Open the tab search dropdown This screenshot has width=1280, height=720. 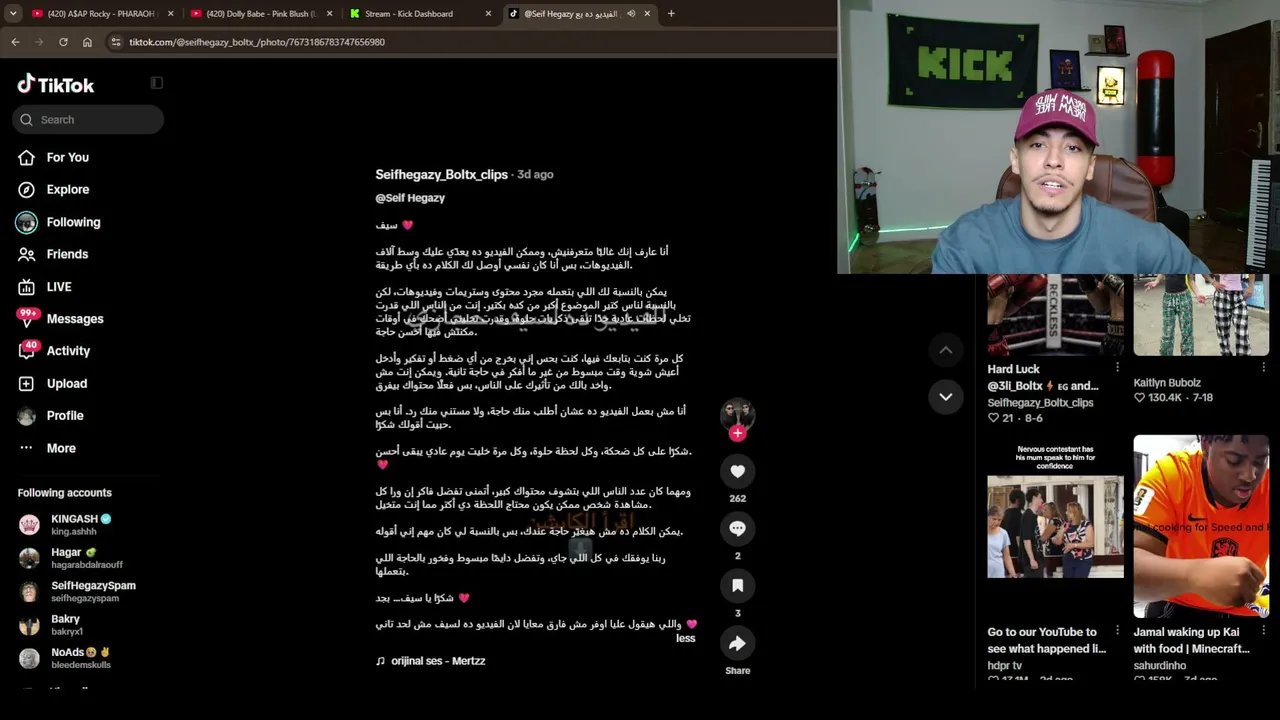point(13,14)
